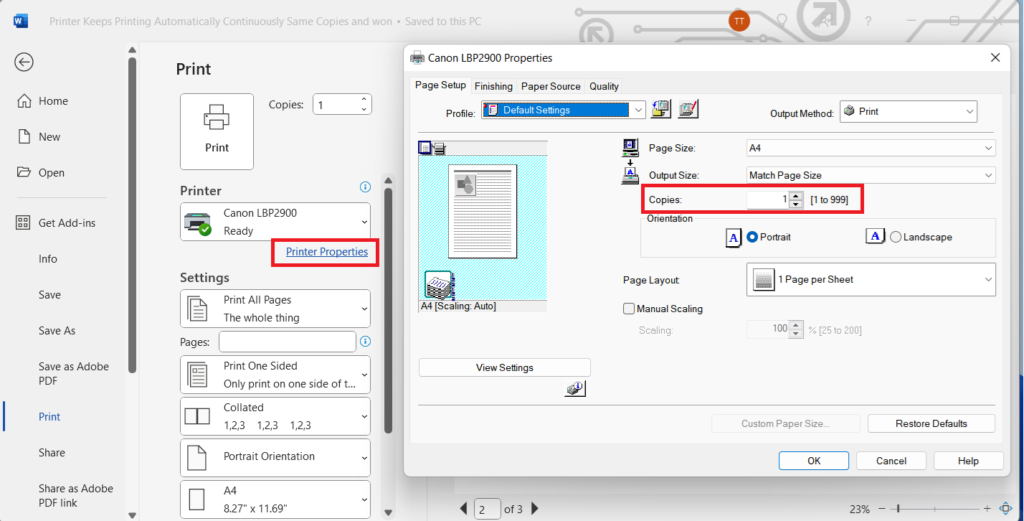Click Restore Defaults button
1024x521 pixels.
coord(931,424)
